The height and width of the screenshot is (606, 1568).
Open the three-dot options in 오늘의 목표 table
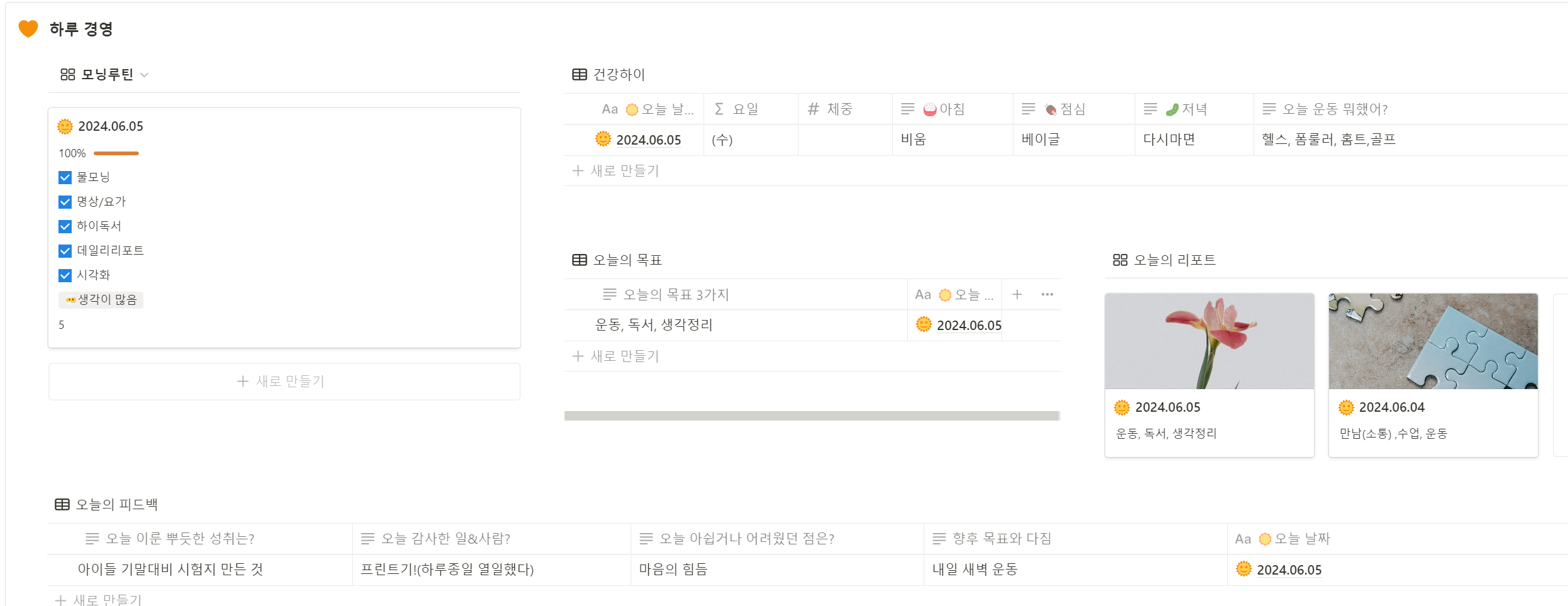[x=1047, y=294]
